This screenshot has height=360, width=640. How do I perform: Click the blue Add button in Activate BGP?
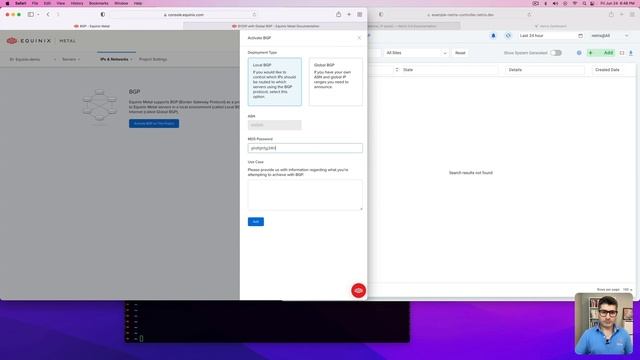(x=256, y=222)
